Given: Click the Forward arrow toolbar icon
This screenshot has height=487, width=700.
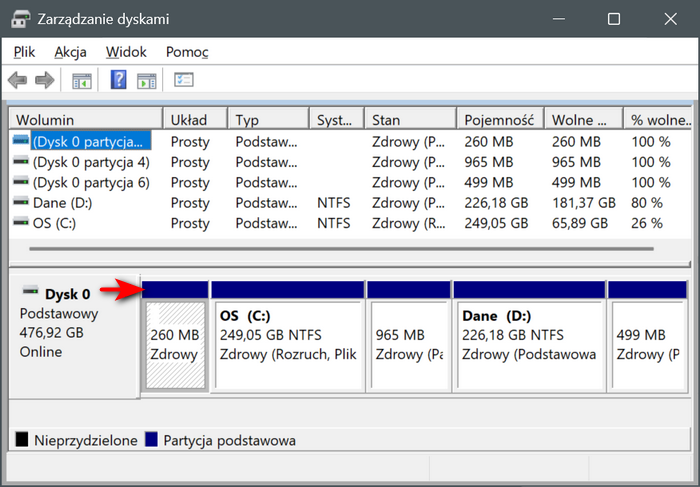Looking at the screenshot, I should (44, 80).
